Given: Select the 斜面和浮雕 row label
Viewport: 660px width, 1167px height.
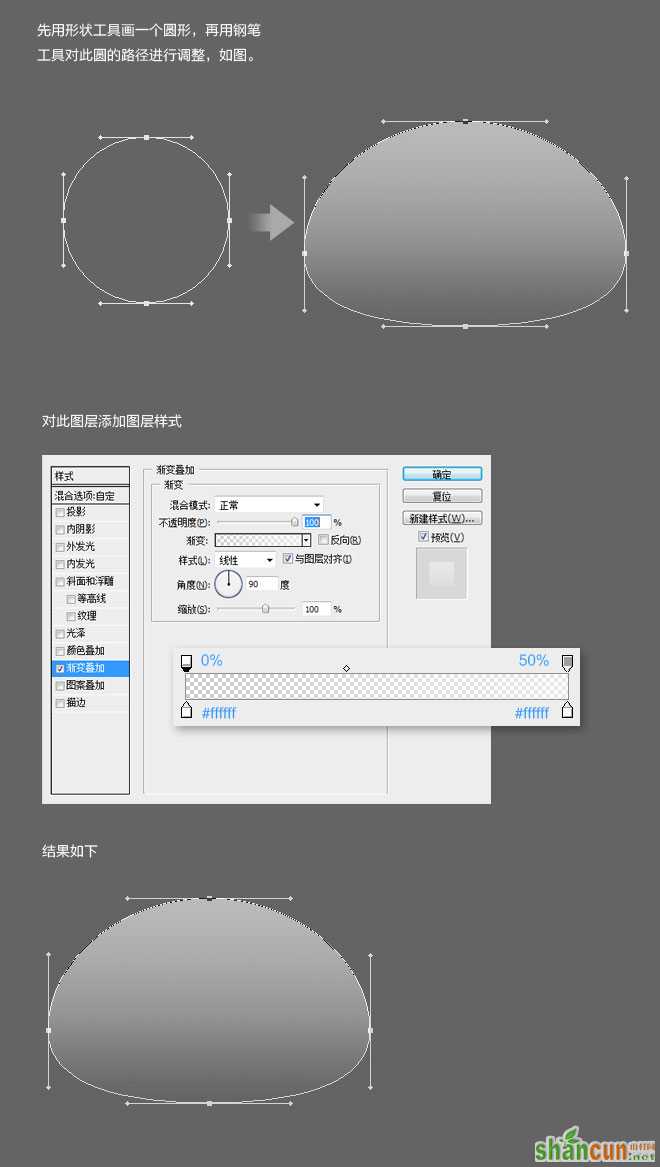Looking at the screenshot, I should point(90,581).
